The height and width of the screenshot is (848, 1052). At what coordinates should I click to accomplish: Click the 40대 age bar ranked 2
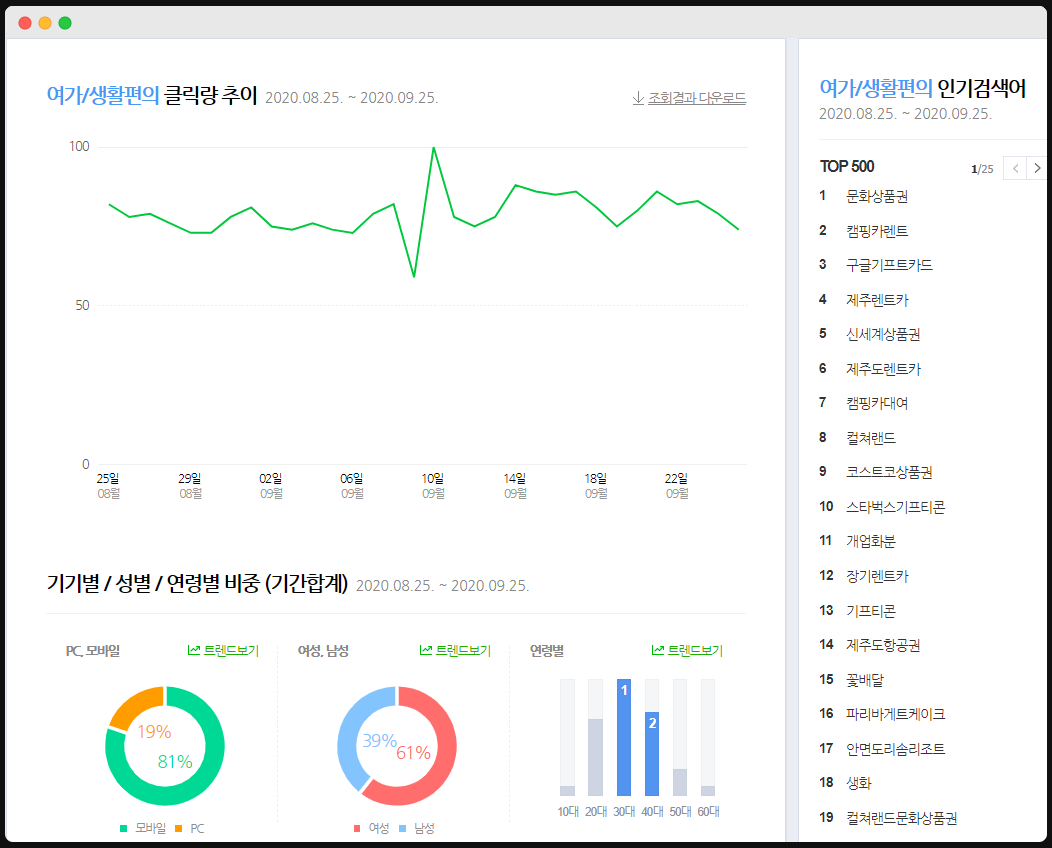coord(652,754)
